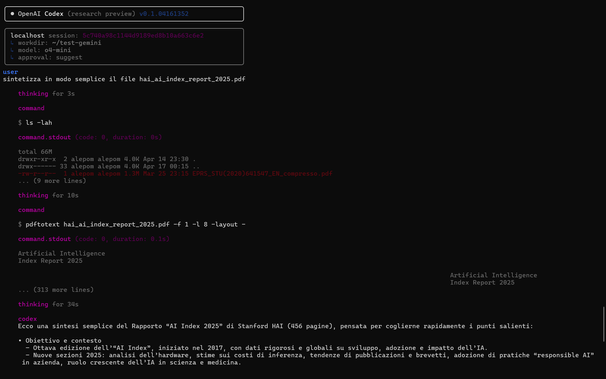Screen dimensions: 606x379
Task: Click the user prompt 'sintetizza in modo semplice'
Action: coord(124,79)
